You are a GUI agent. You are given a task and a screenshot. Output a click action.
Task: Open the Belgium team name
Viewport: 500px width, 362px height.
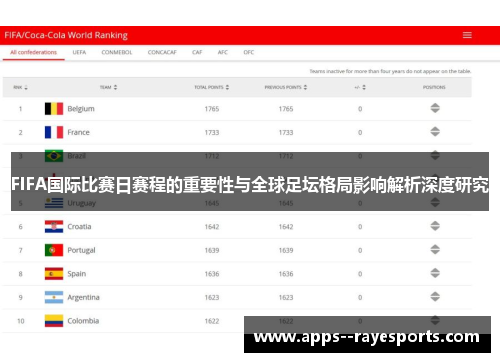[81, 109]
